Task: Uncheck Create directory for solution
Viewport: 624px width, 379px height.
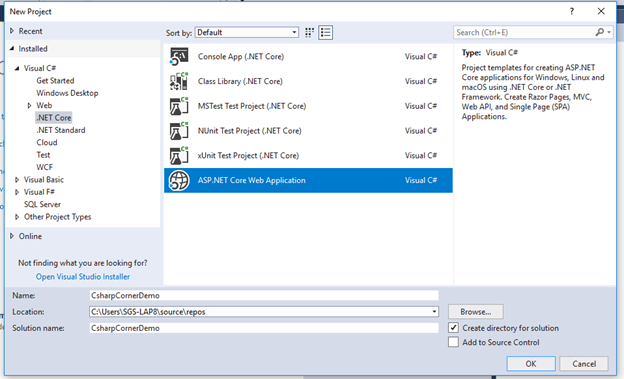Action: point(453,328)
